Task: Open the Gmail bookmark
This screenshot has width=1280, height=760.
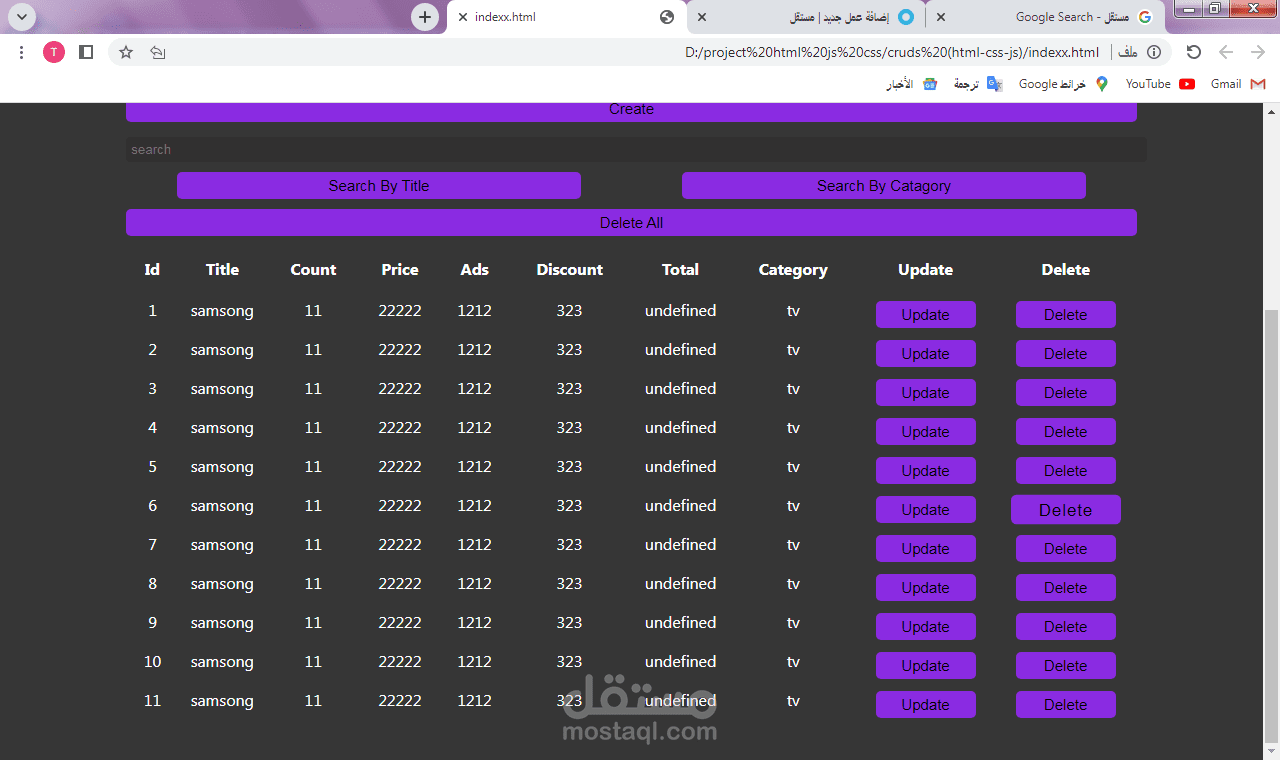Action: click(1237, 84)
